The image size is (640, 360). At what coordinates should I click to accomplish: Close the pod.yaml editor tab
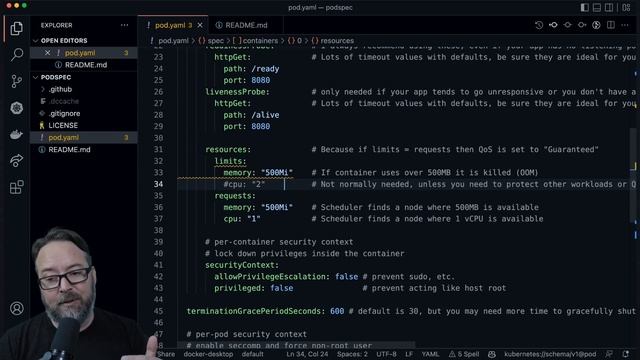pos(200,25)
